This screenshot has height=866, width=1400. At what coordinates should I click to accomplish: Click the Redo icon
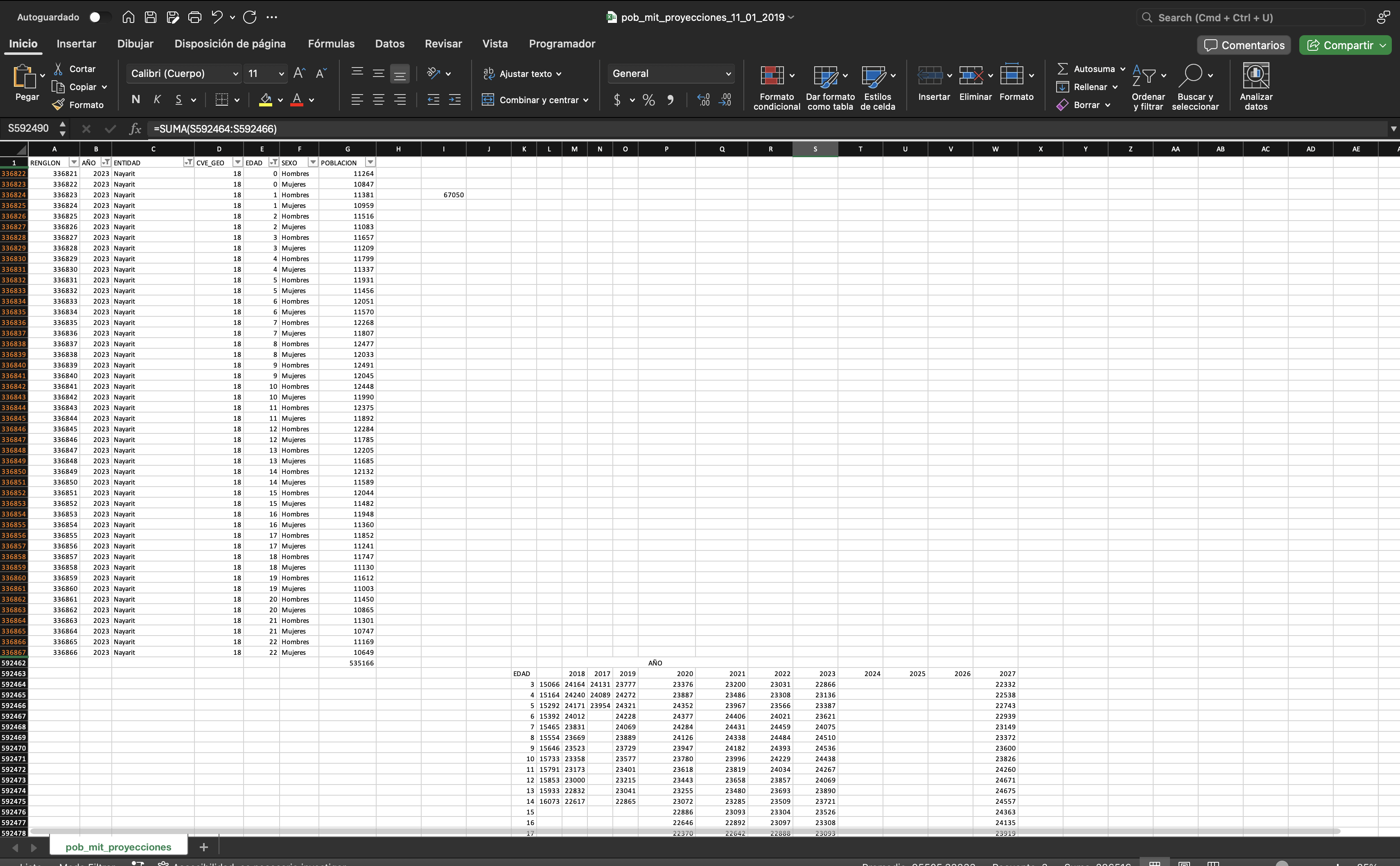coord(250,17)
